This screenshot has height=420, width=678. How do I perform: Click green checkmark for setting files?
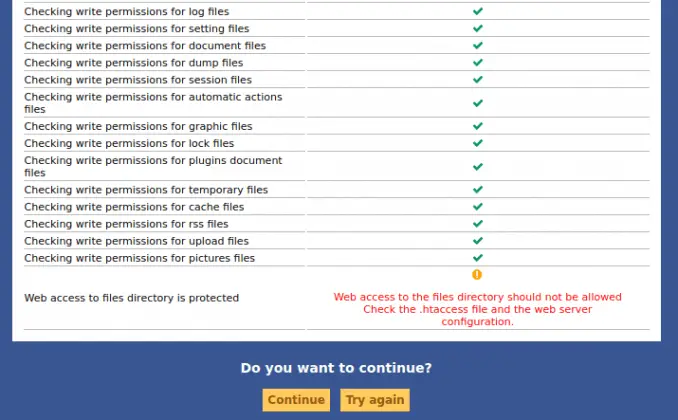tap(478, 29)
